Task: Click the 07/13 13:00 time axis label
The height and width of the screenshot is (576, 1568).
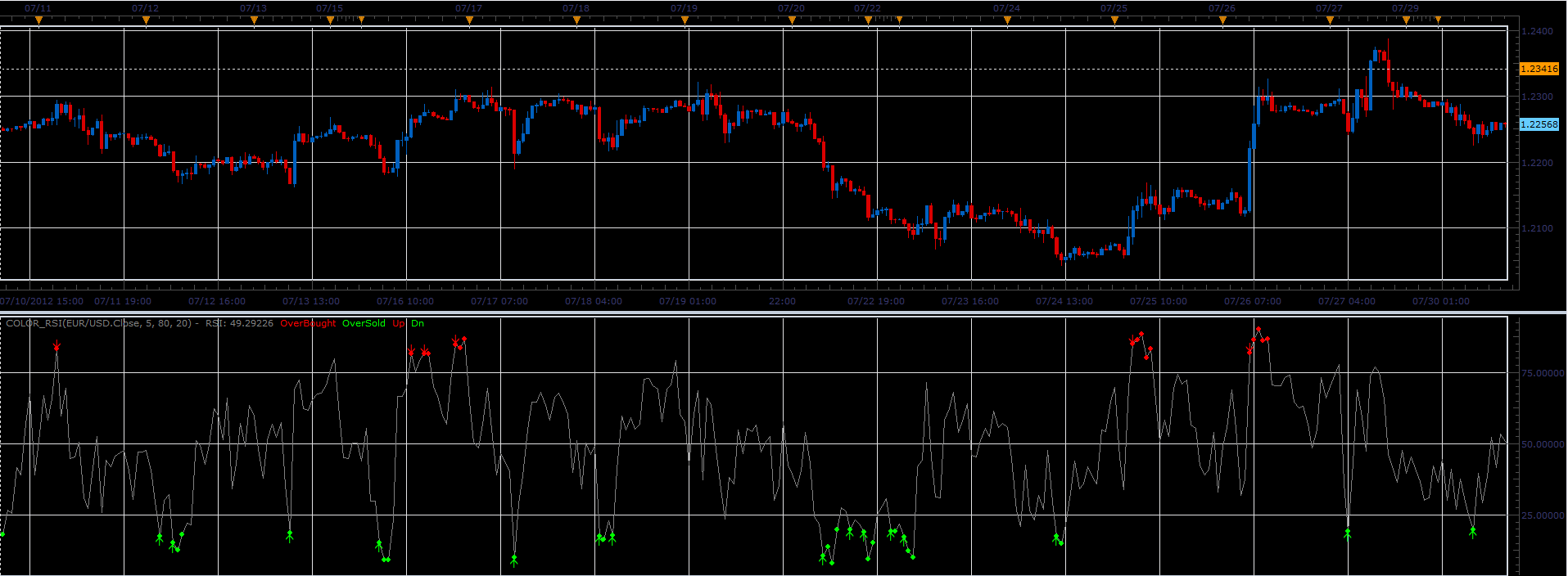Action: point(311,301)
